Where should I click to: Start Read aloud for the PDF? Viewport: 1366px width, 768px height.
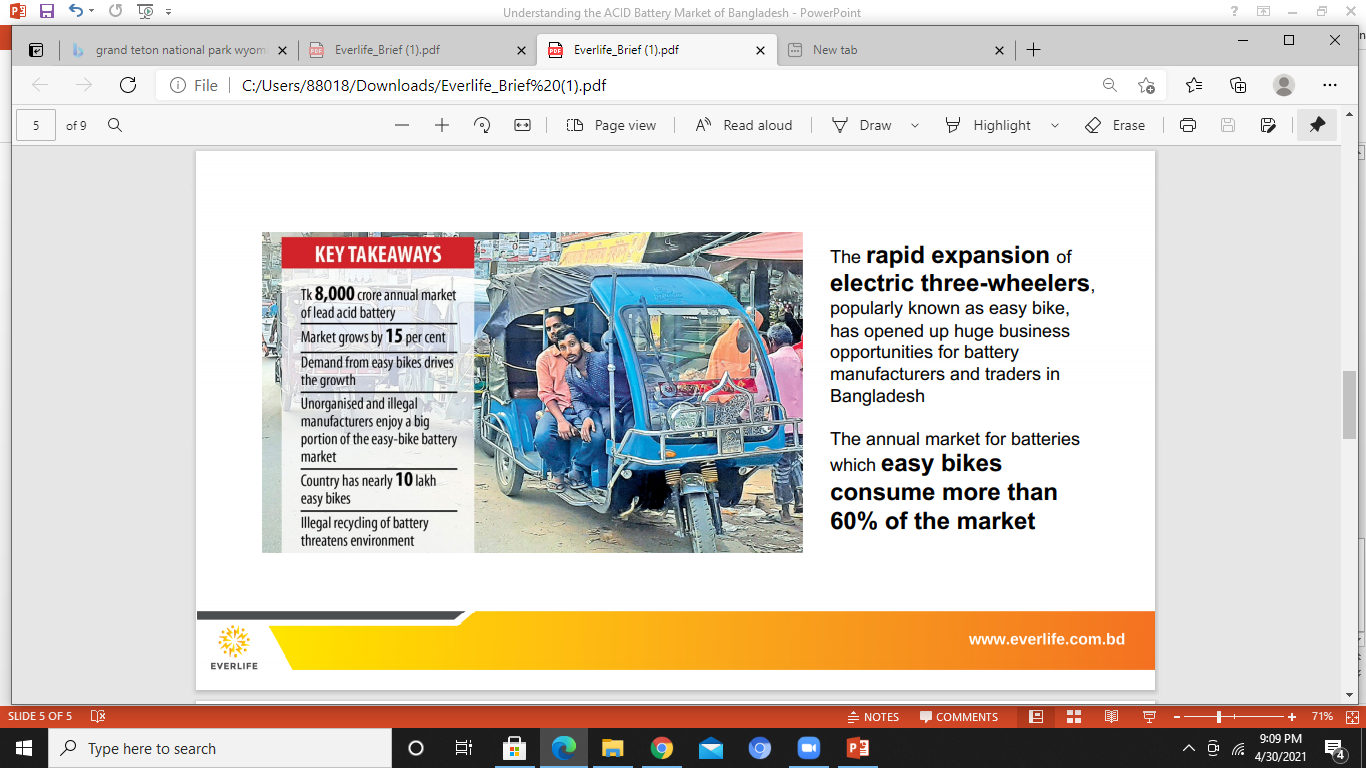point(743,125)
